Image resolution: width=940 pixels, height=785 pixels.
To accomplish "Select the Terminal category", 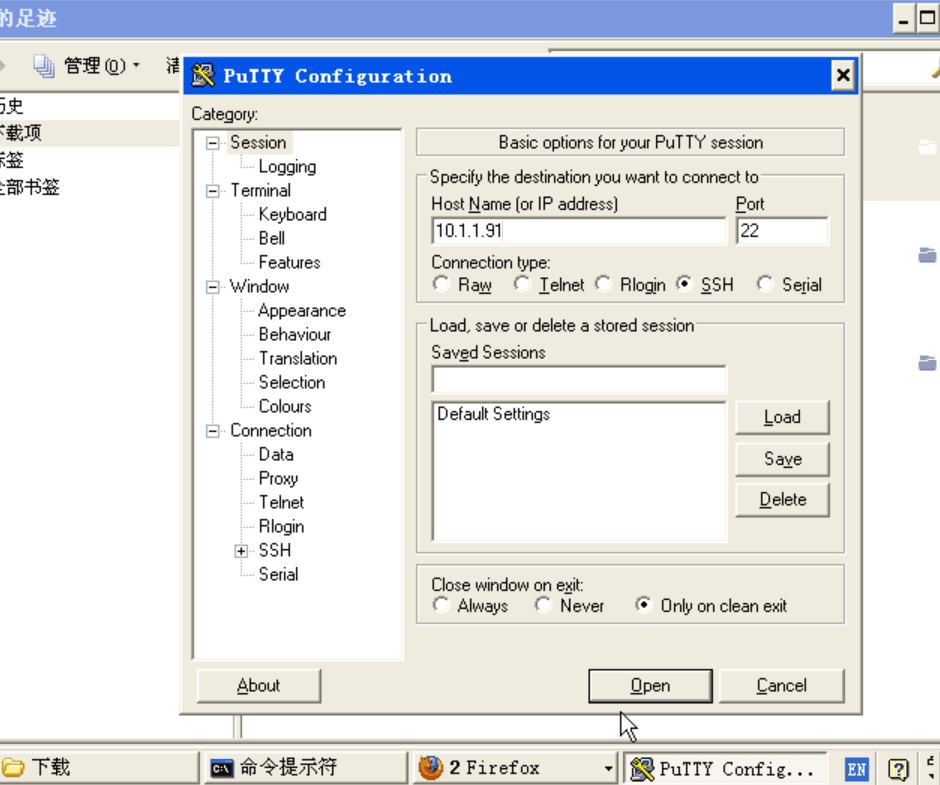I will click(260, 191).
